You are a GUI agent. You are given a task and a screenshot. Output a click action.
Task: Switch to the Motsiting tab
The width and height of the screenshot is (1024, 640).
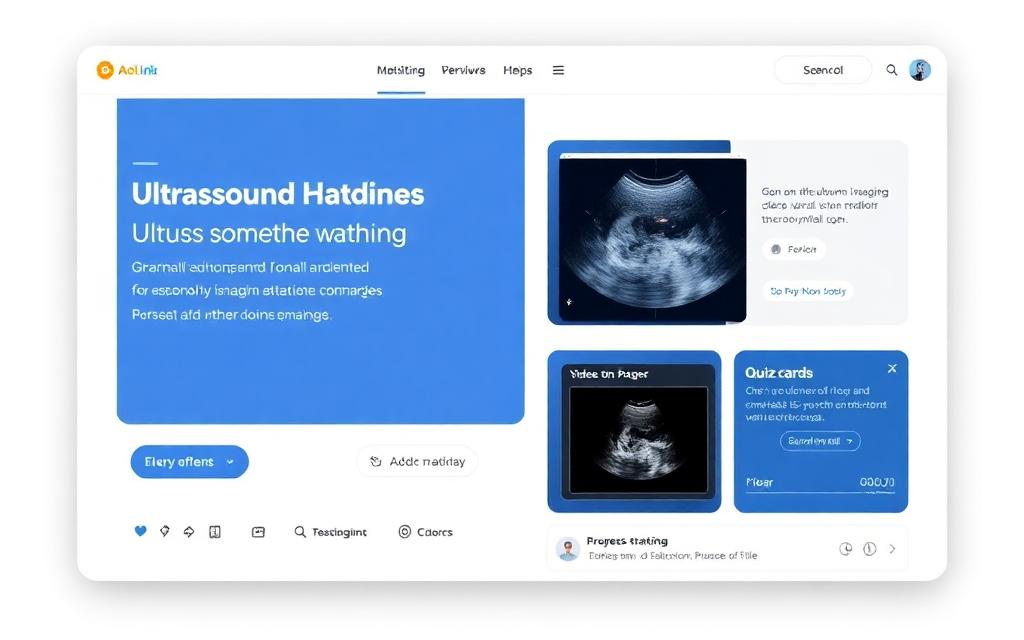401,71
